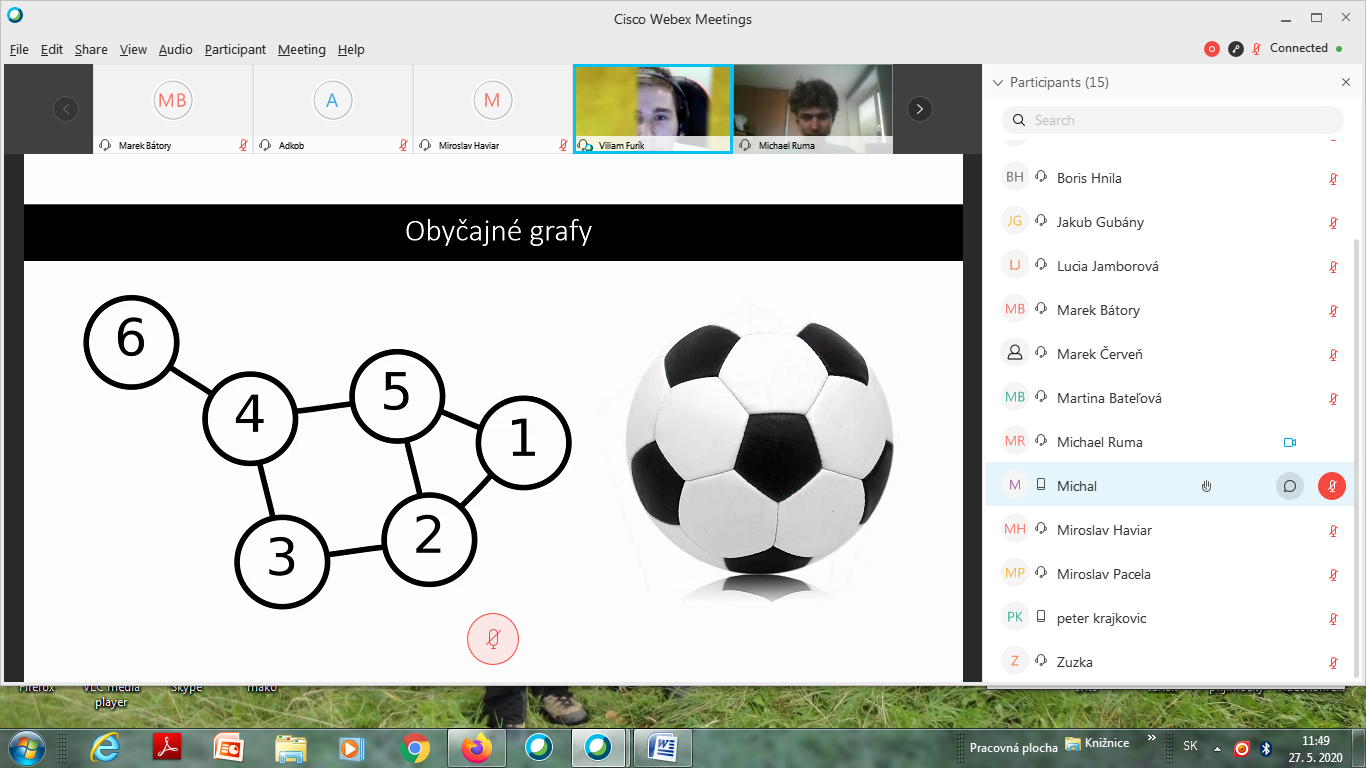Open the Participant menu
This screenshot has height=768, width=1366.
(x=235, y=49)
